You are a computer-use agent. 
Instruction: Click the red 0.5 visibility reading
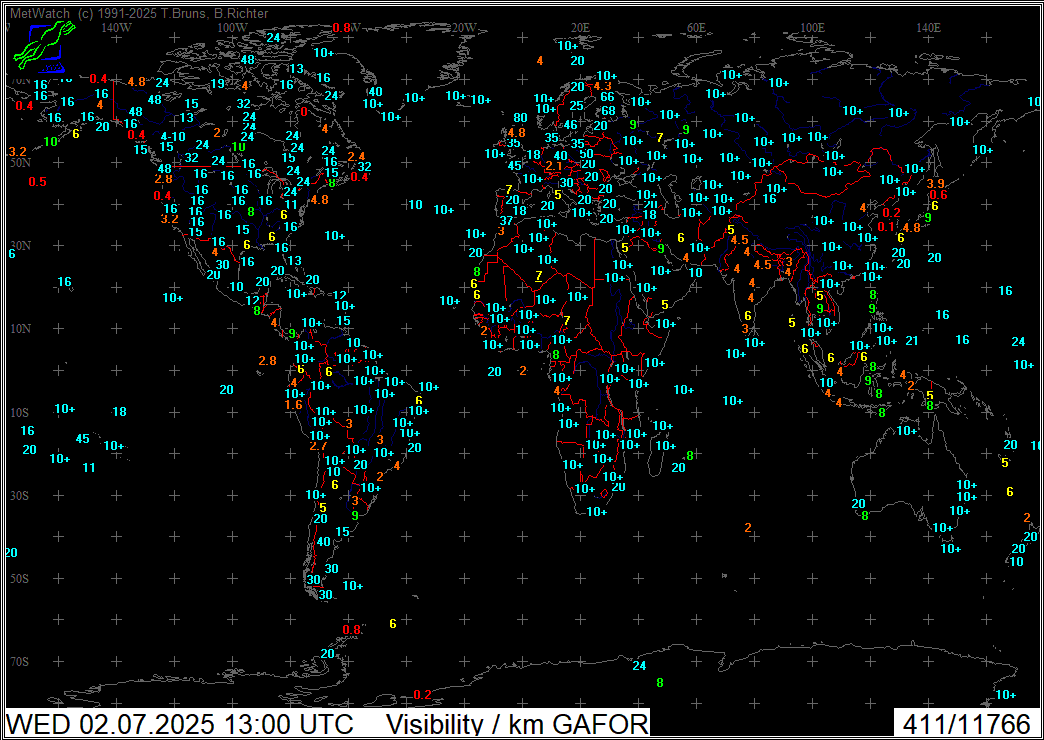click(37, 182)
